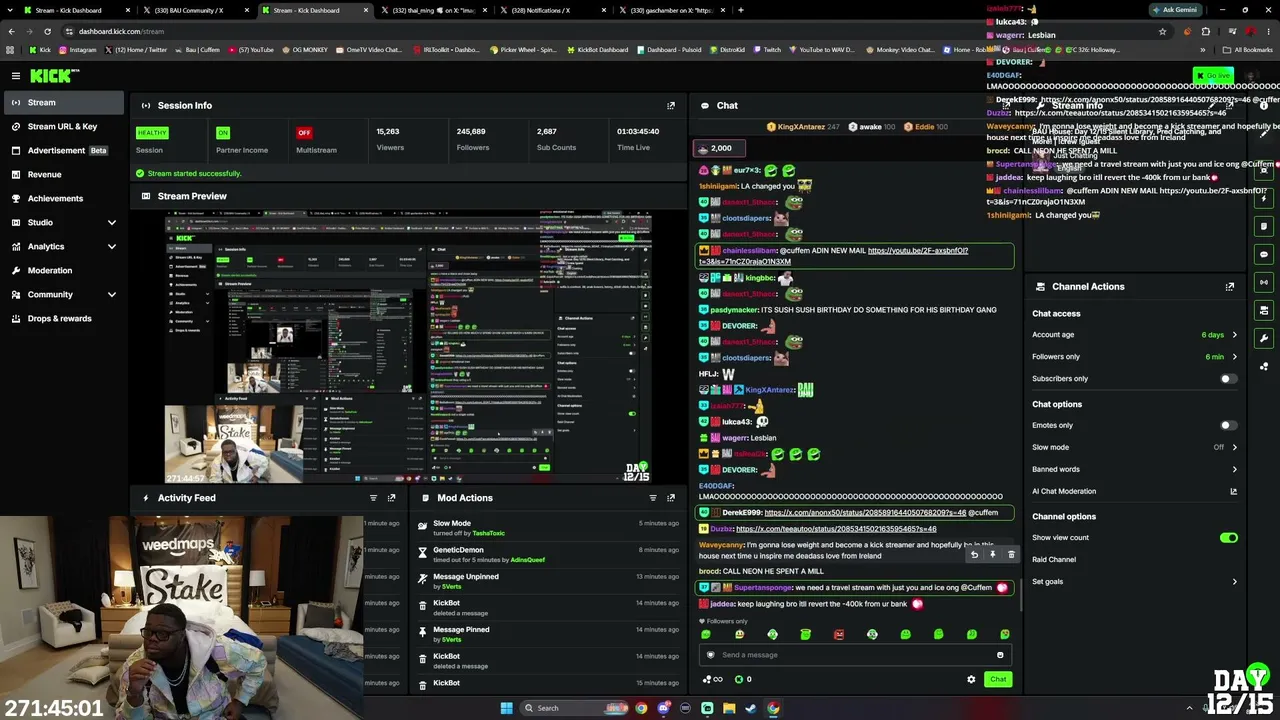The image size is (1280, 720).
Task: Open the Mod Actions filter icon
Action: 653,498
